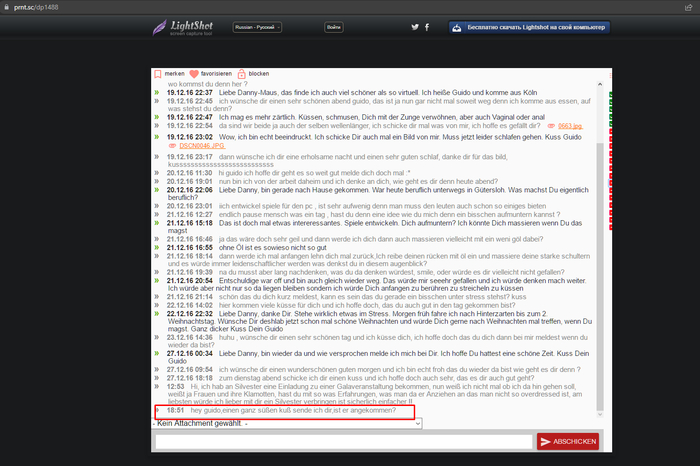Click the green arrow marker of 20.12.16 22:06 message
700x466 pixels.
coord(157,190)
